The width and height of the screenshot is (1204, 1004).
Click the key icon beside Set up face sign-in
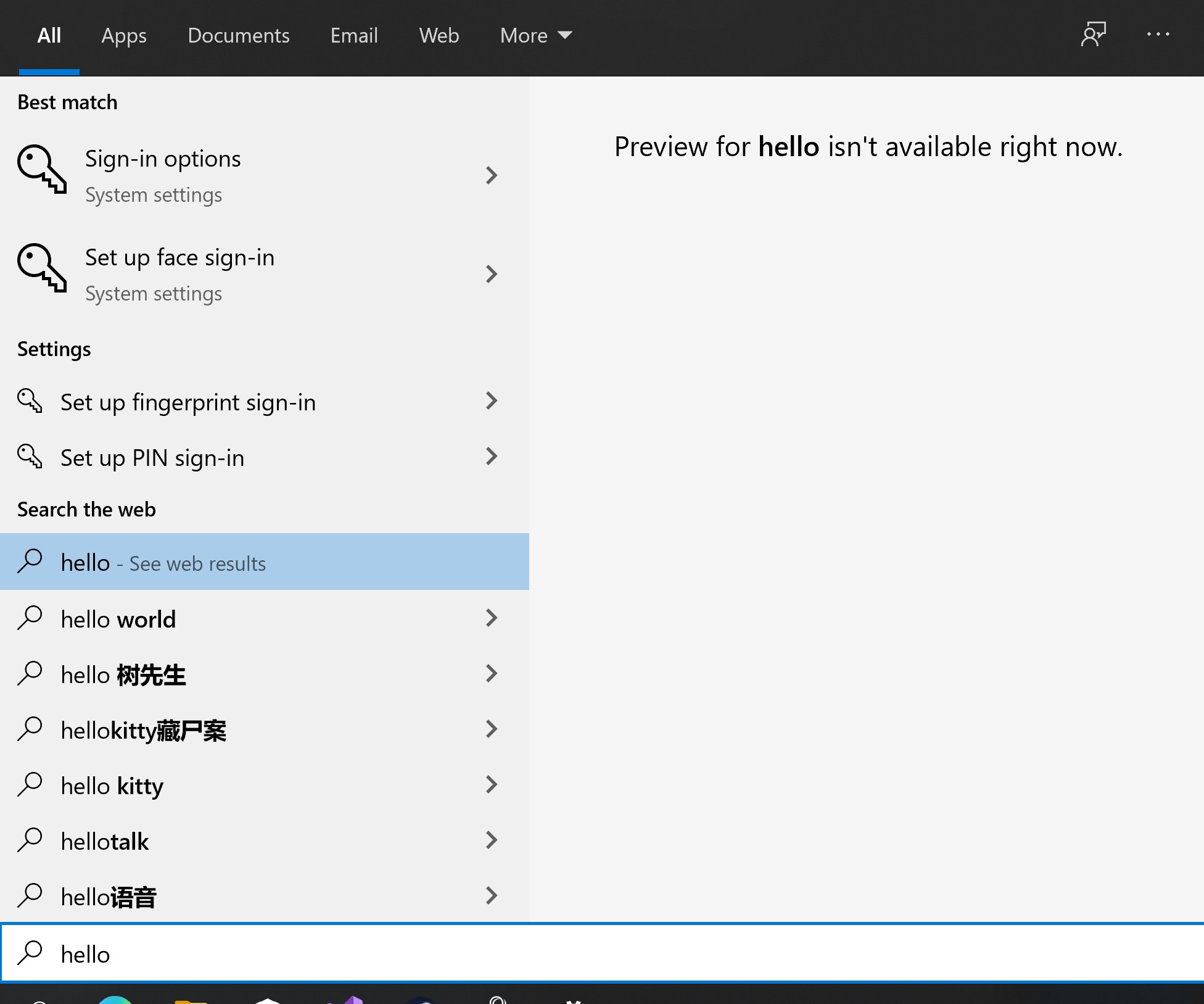pos(41,268)
